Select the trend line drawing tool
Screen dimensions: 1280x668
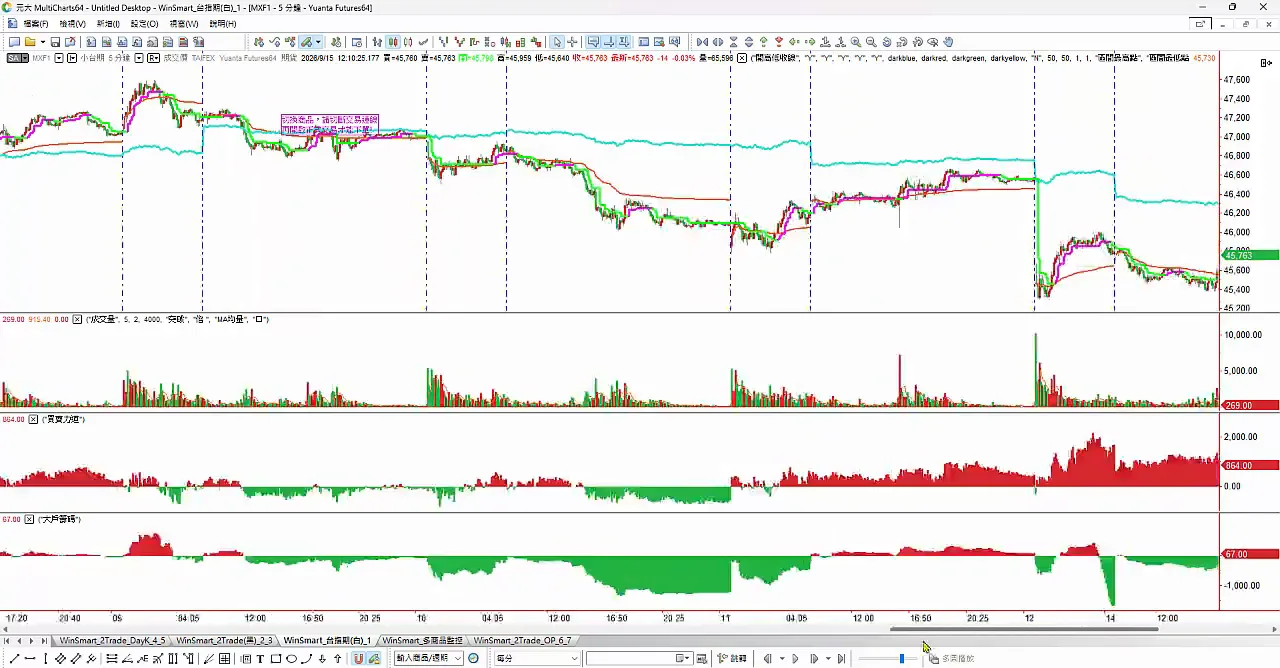click(14, 659)
